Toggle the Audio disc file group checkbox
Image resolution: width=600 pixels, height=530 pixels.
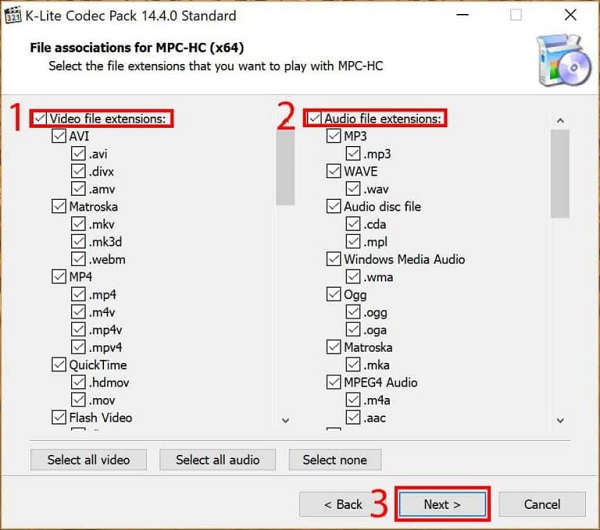[334, 206]
